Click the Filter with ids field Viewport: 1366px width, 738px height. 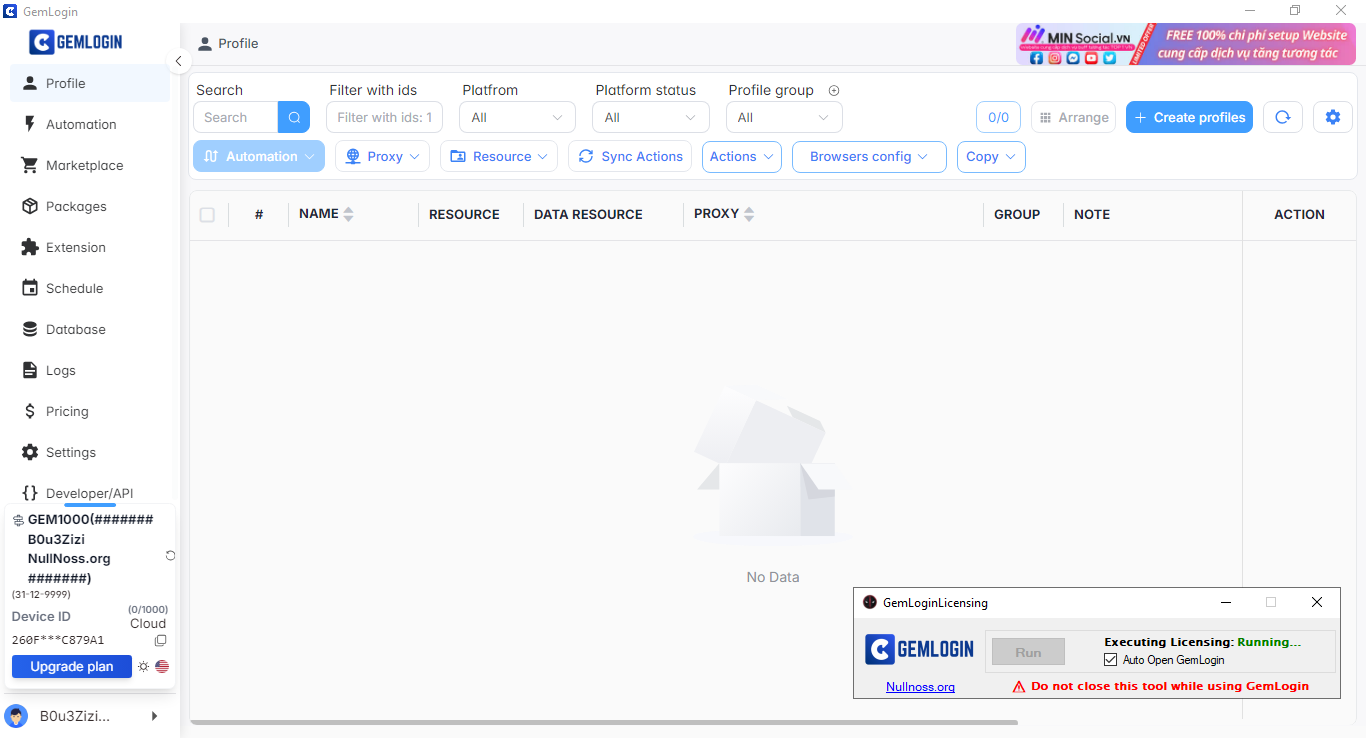384,117
